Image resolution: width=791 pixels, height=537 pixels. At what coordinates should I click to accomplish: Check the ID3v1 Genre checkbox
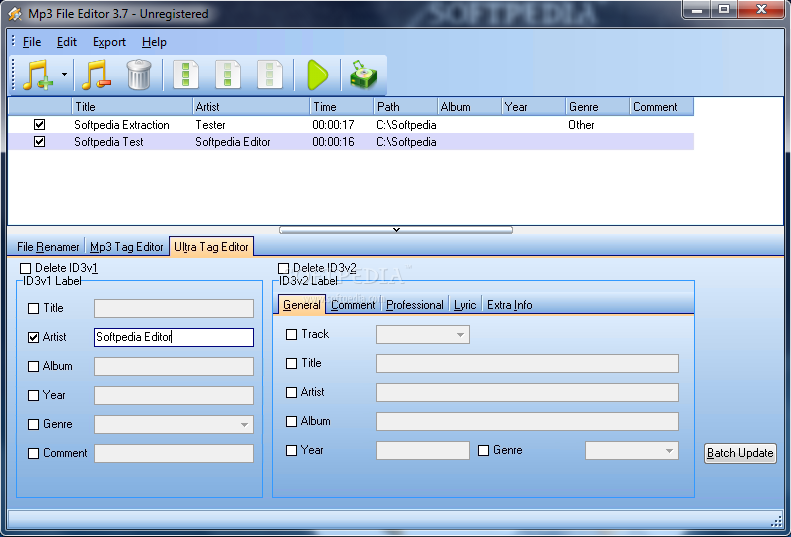click(33, 424)
